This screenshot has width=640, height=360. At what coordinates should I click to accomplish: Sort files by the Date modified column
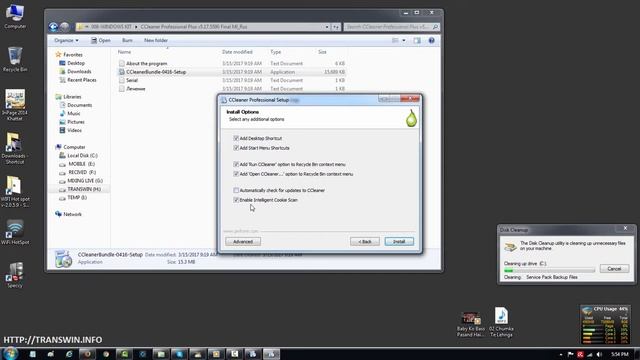click(x=237, y=52)
